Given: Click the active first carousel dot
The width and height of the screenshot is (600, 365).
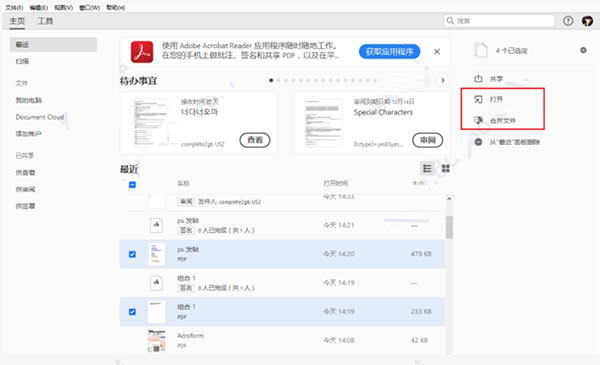Looking at the screenshot, I should point(271,80).
